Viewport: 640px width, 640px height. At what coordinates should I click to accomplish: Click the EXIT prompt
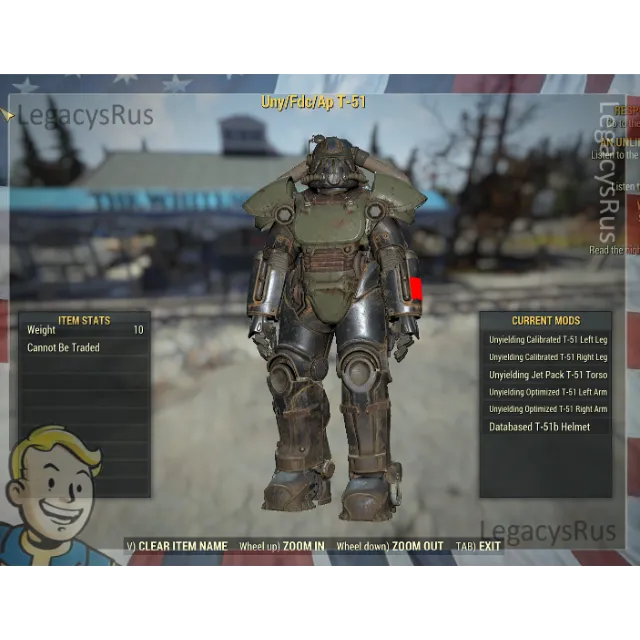coord(478,546)
